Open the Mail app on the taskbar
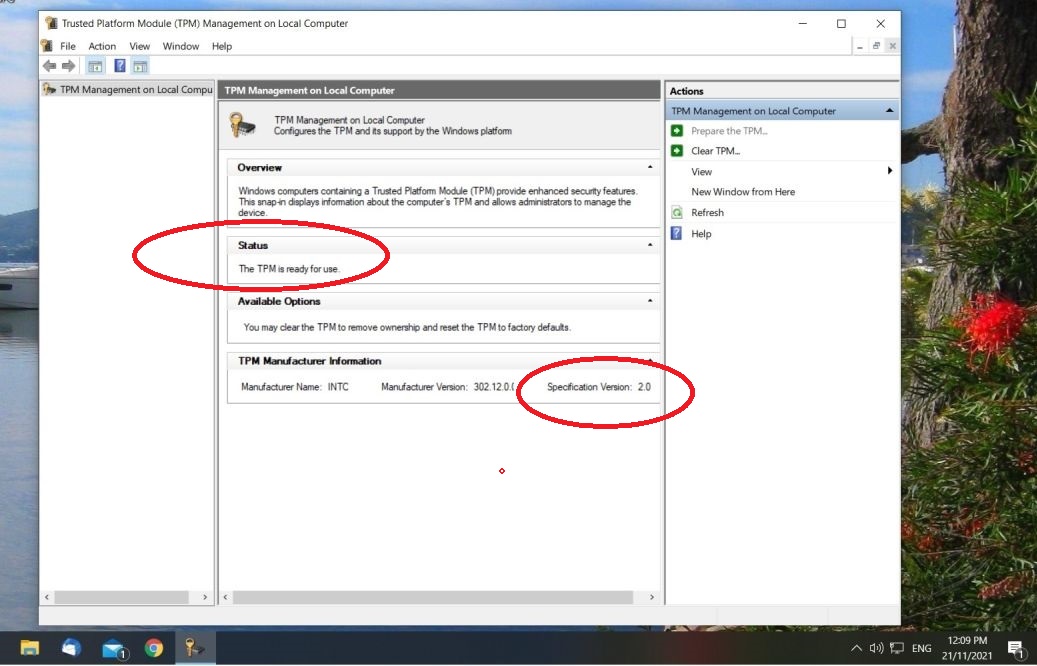 point(114,648)
